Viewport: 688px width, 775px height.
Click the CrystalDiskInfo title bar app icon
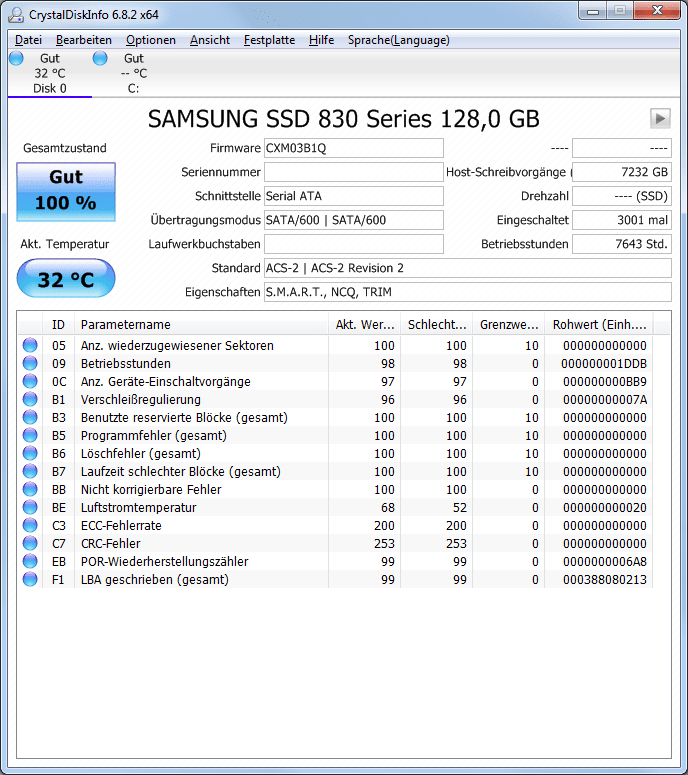pyautogui.click(x=16, y=15)
